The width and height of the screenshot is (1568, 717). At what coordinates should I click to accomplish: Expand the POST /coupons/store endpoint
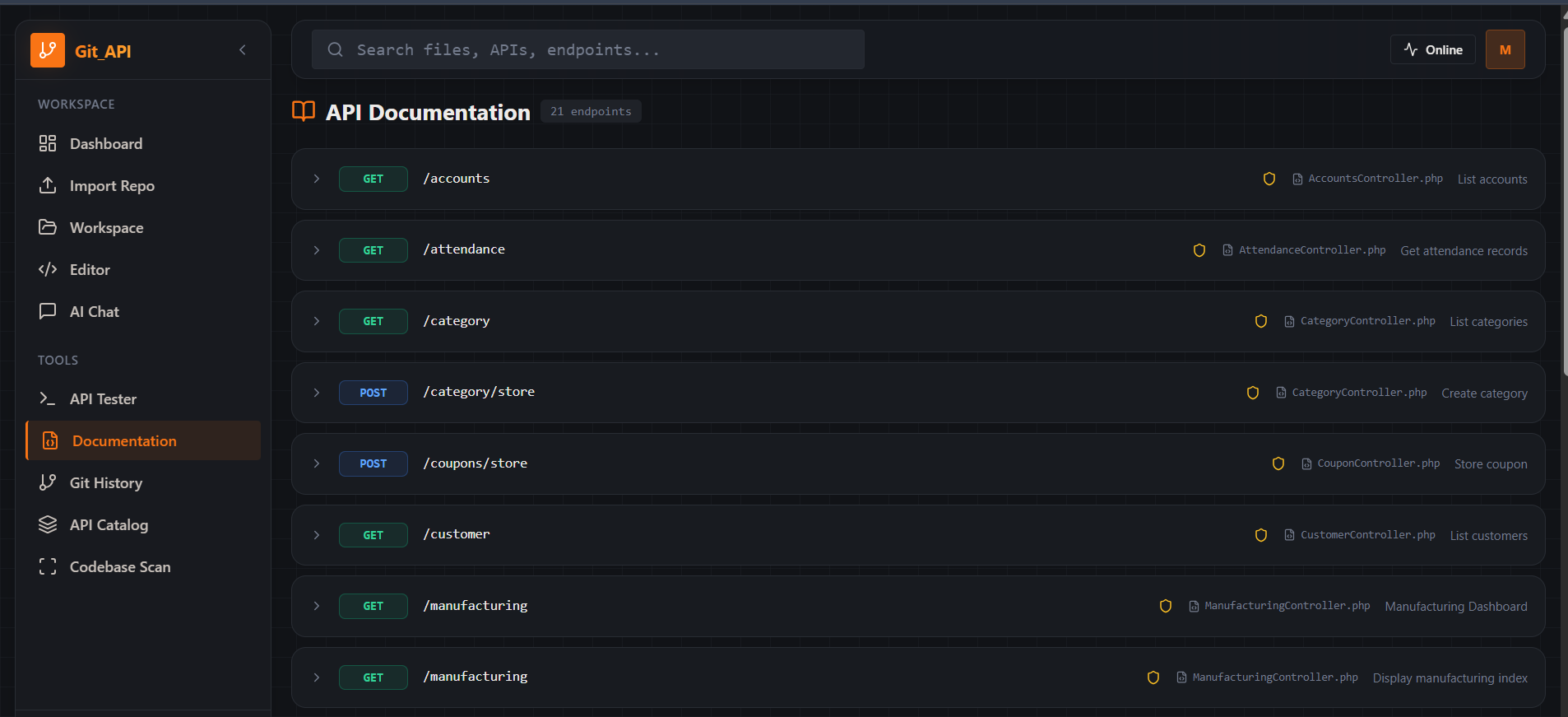(317, 463)
